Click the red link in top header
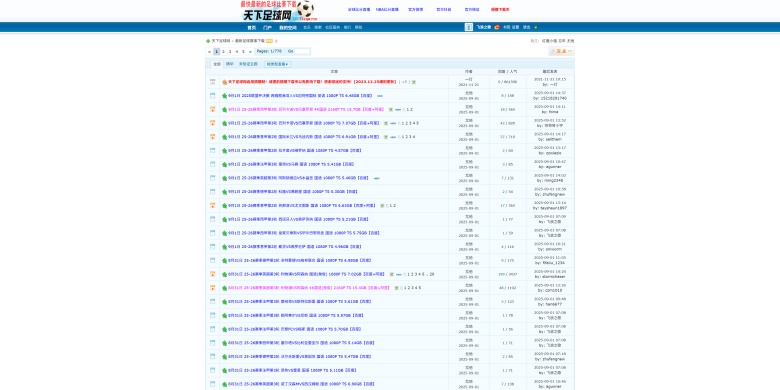The width and height of the screenshot is (780, 390). (x=500, y=9)
